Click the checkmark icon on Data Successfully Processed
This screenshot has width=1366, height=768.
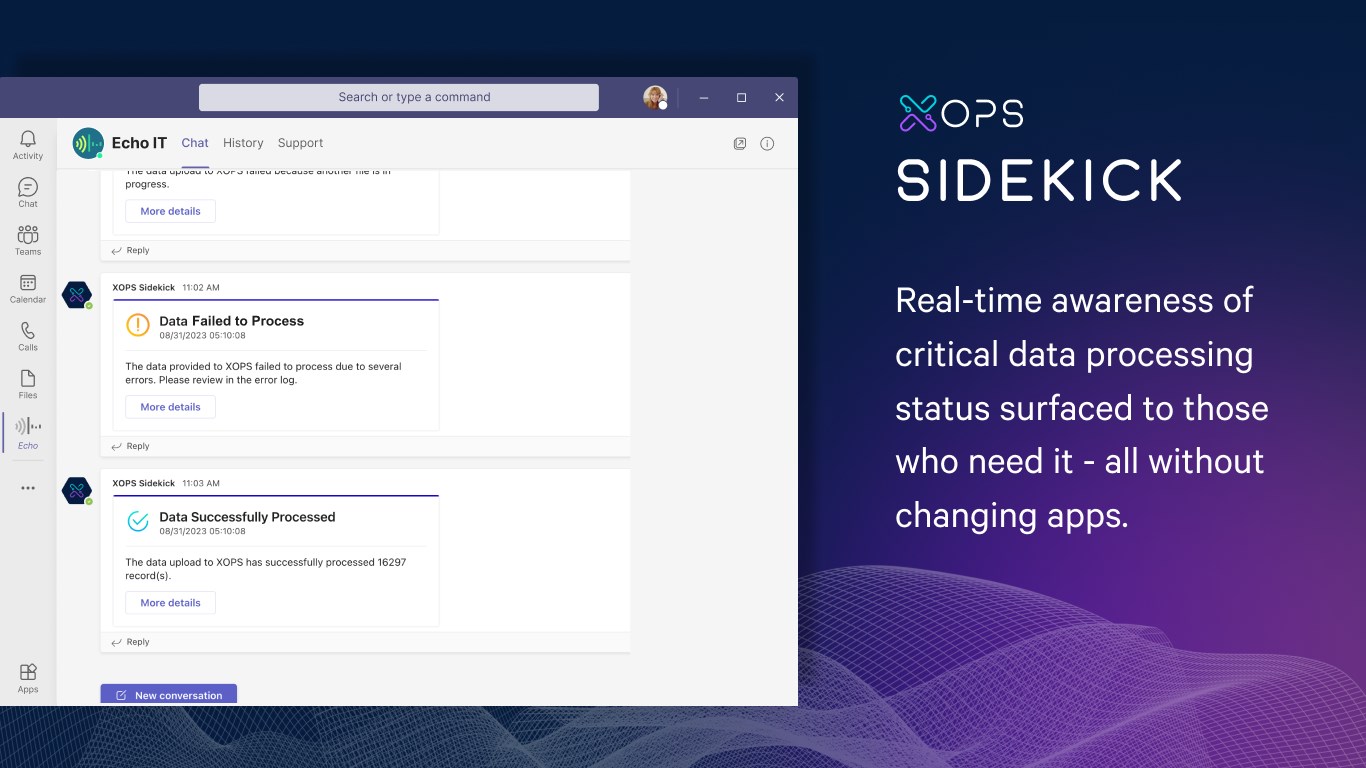click(x=138, y=521)
